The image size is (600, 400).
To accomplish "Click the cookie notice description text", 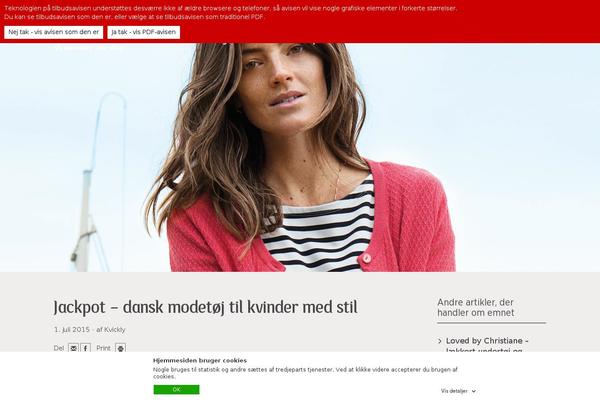I will click(305, 373).
